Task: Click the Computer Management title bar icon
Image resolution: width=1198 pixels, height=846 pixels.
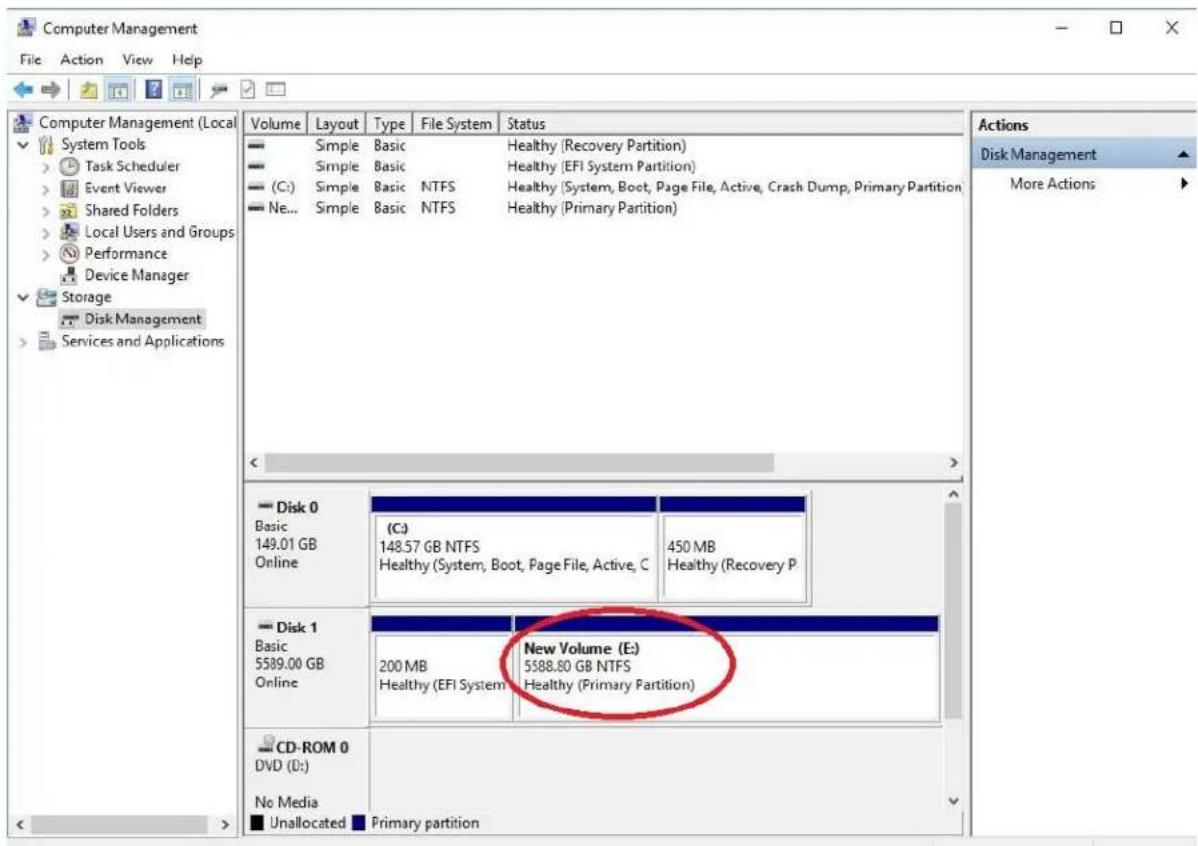Action: pyautogui.click(x=26, y=28)
